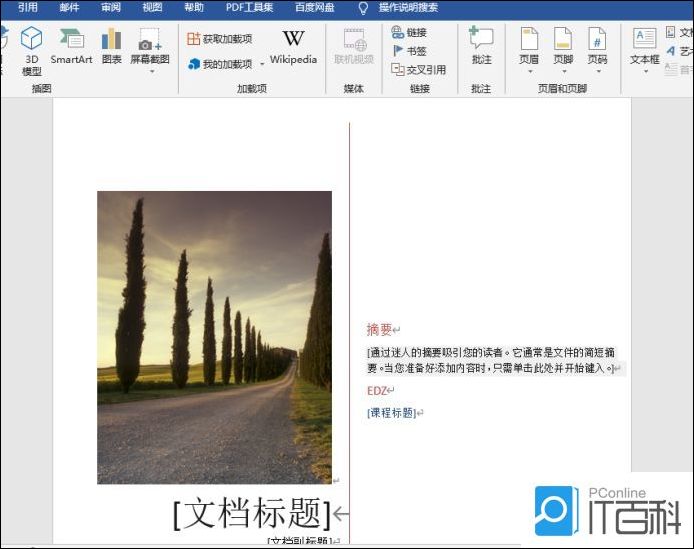Click the EDZ author text
The height and width of the screenshot is (549, 694).
coord(377,391)
